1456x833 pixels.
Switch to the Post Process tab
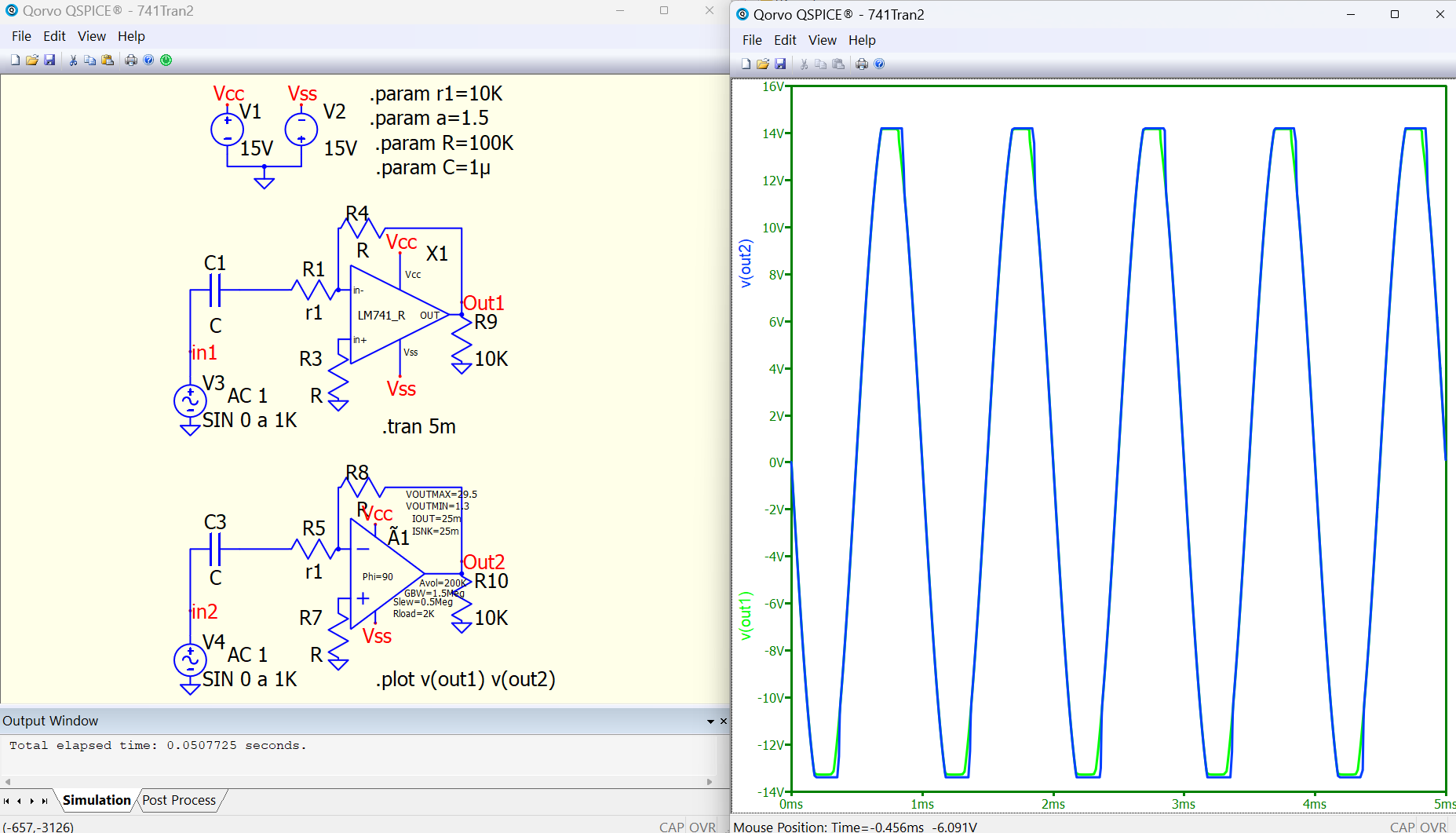tap(179, 800)
